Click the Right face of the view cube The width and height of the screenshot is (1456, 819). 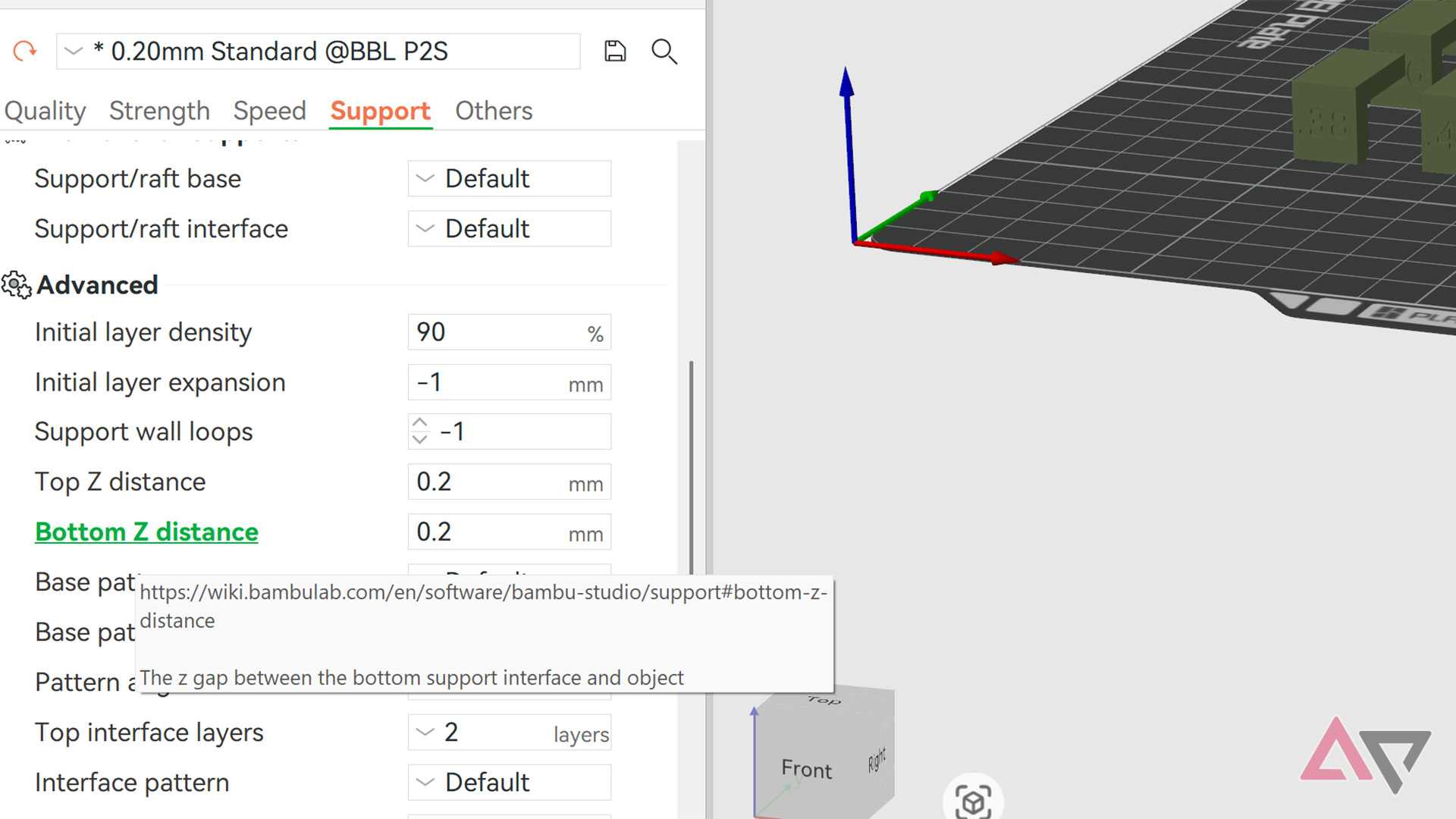coord(877,759)
